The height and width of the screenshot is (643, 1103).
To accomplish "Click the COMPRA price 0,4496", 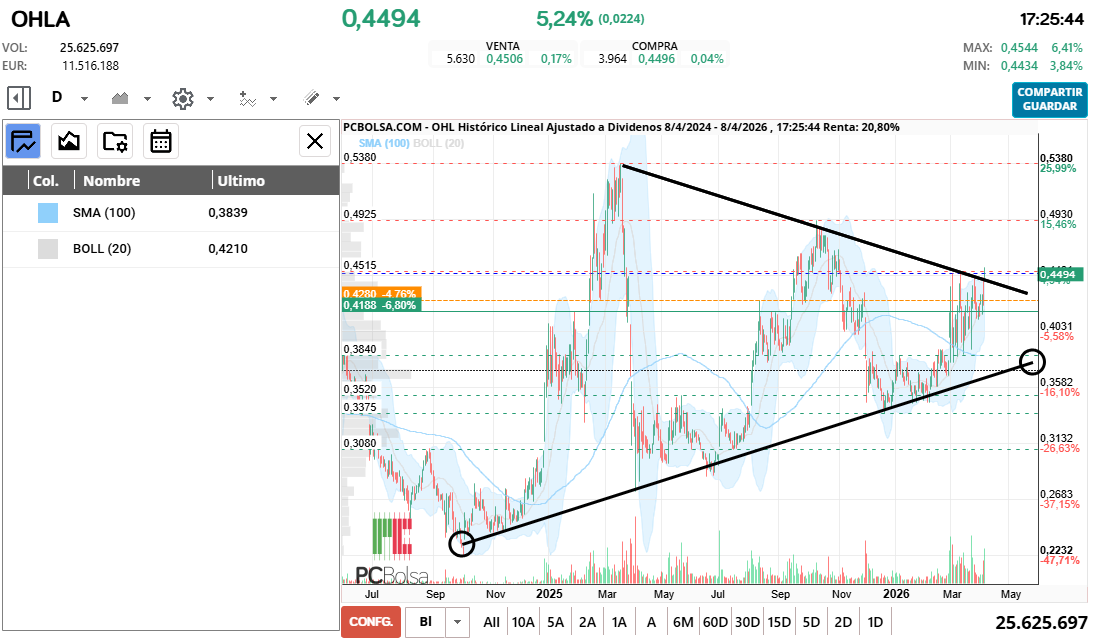I will (x=656, y=59).
